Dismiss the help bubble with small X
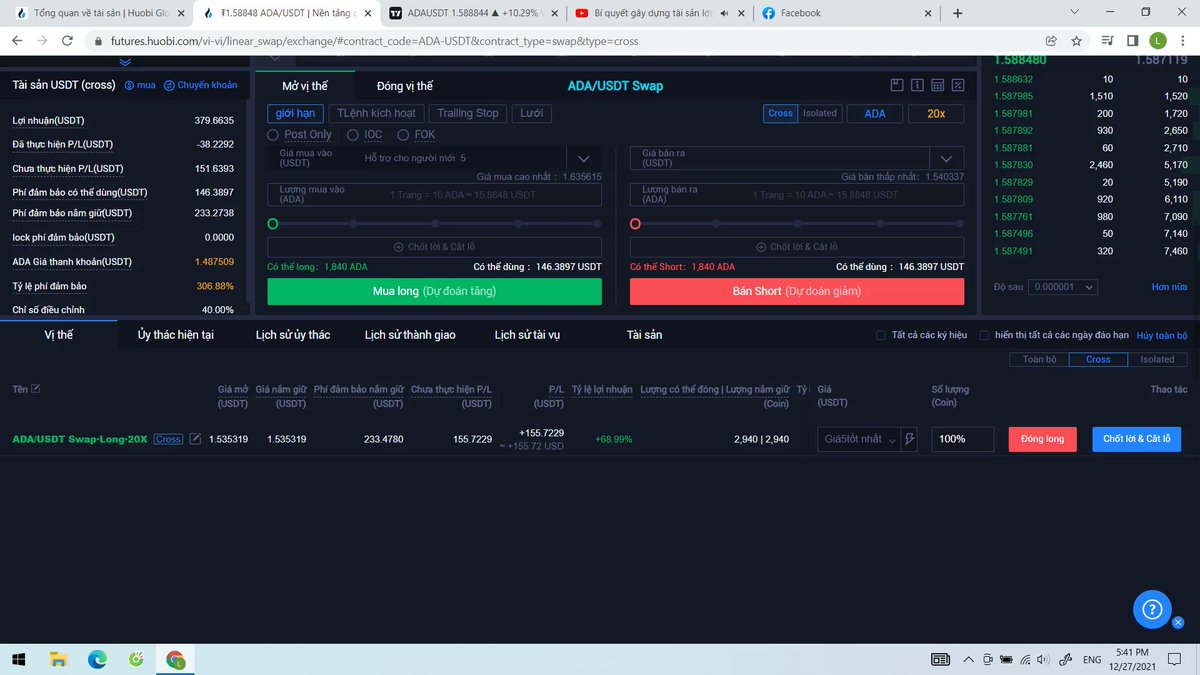This screenshot has height=675, width=1200. pos(1177,622)
